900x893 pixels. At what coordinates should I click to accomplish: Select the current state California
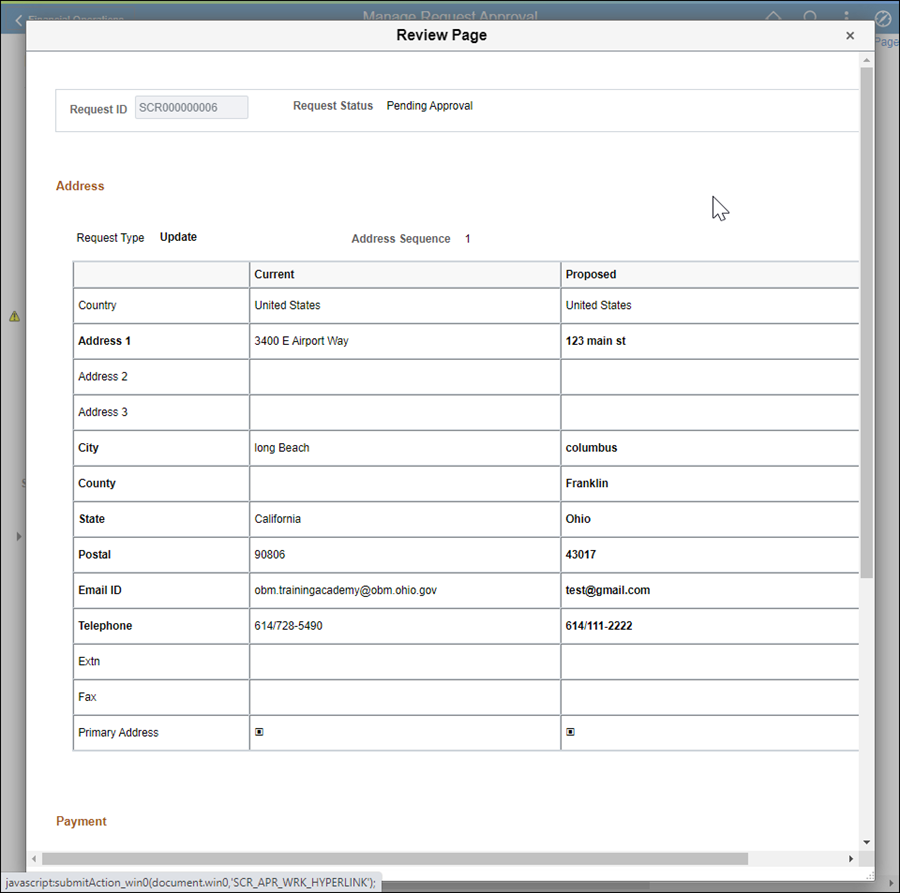tap(277, 519)
